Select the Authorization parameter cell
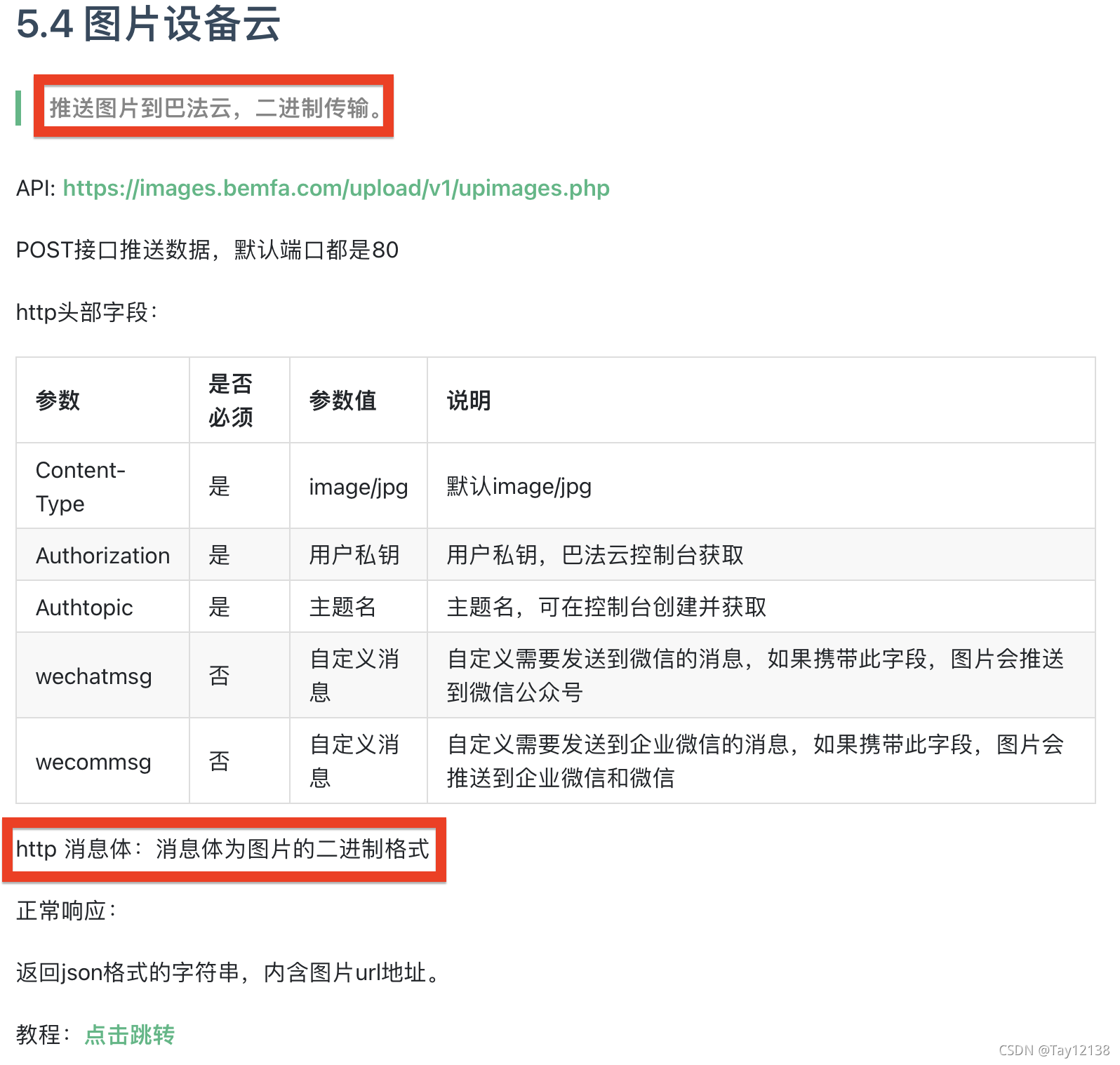This screenshot has height=1065, width=1120. coord(103,555)
